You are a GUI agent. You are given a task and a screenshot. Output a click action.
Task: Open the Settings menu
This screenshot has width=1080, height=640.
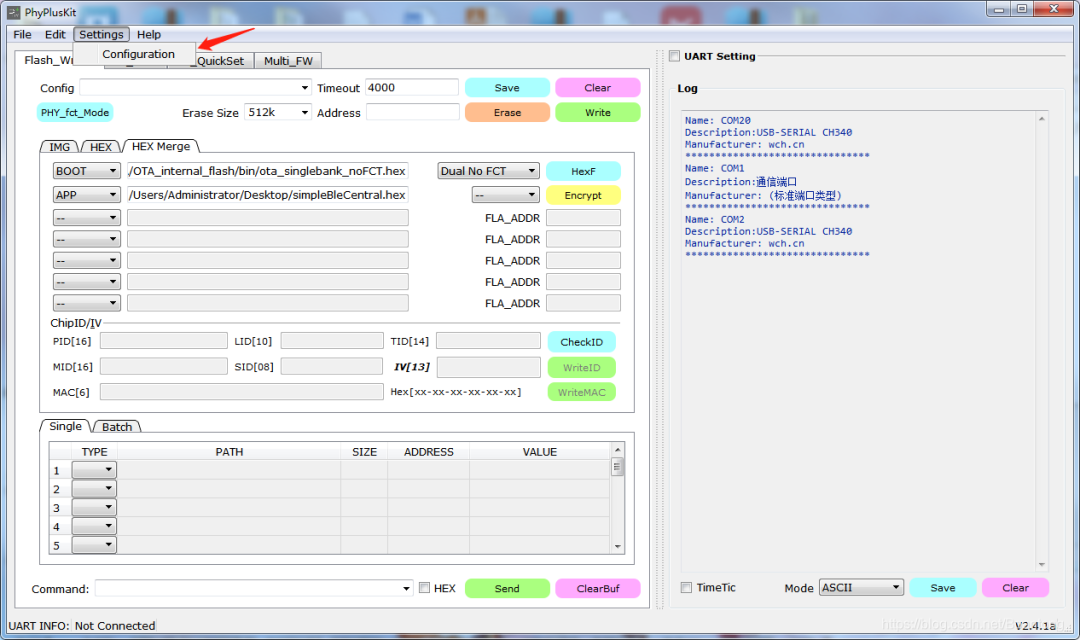pos(101,34)
